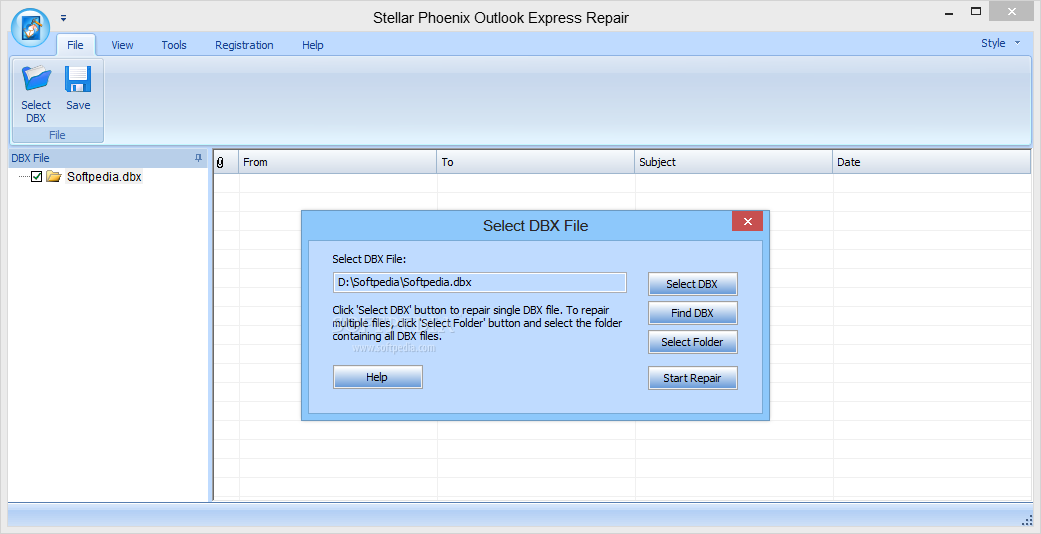The image size is (1041, 534).
Task: Click the Softpedia.dbx folder icon
Action: (54, 177)
